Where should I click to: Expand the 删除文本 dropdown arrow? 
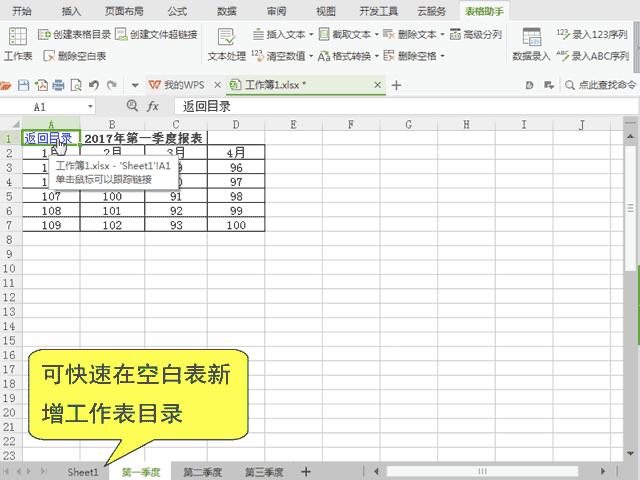click(x=442, y=35)
